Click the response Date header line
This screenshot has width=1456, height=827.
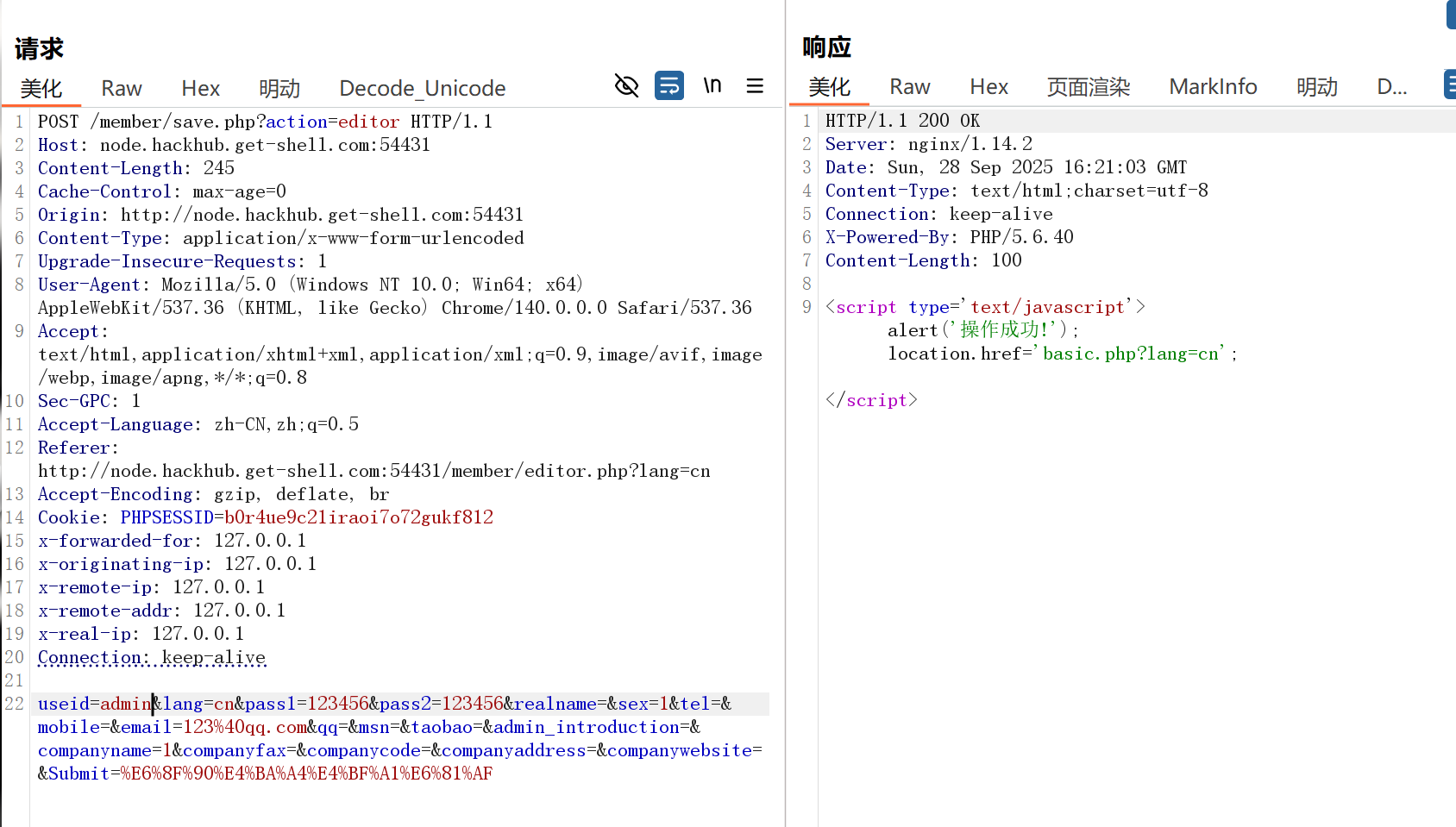coord(1006,167)
